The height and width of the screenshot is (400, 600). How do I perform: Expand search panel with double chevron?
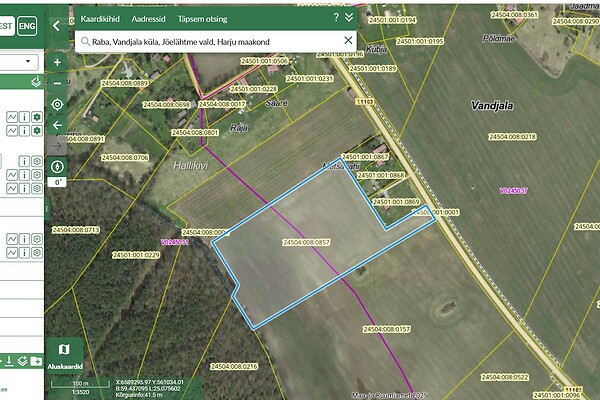tap(349, 18)
